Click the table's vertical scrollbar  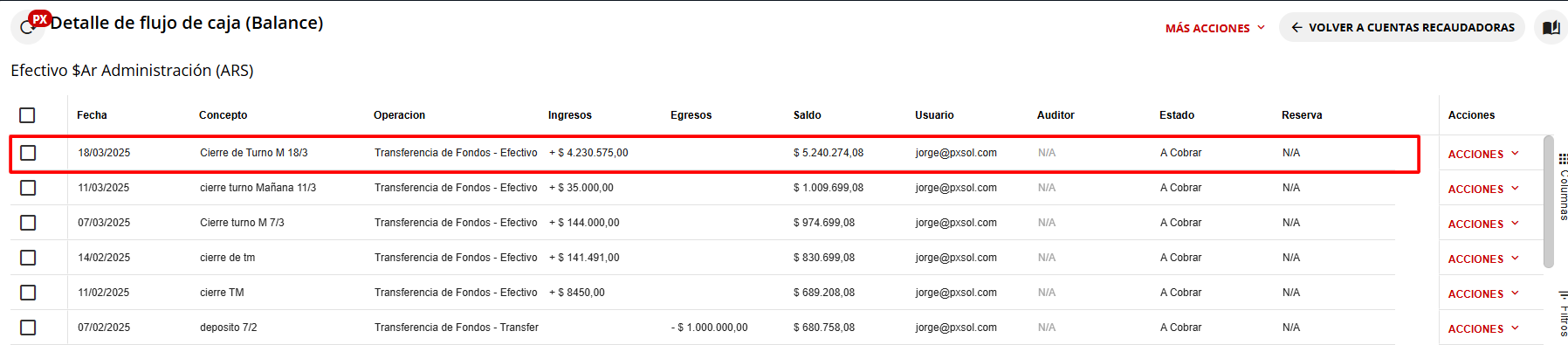1549,201
